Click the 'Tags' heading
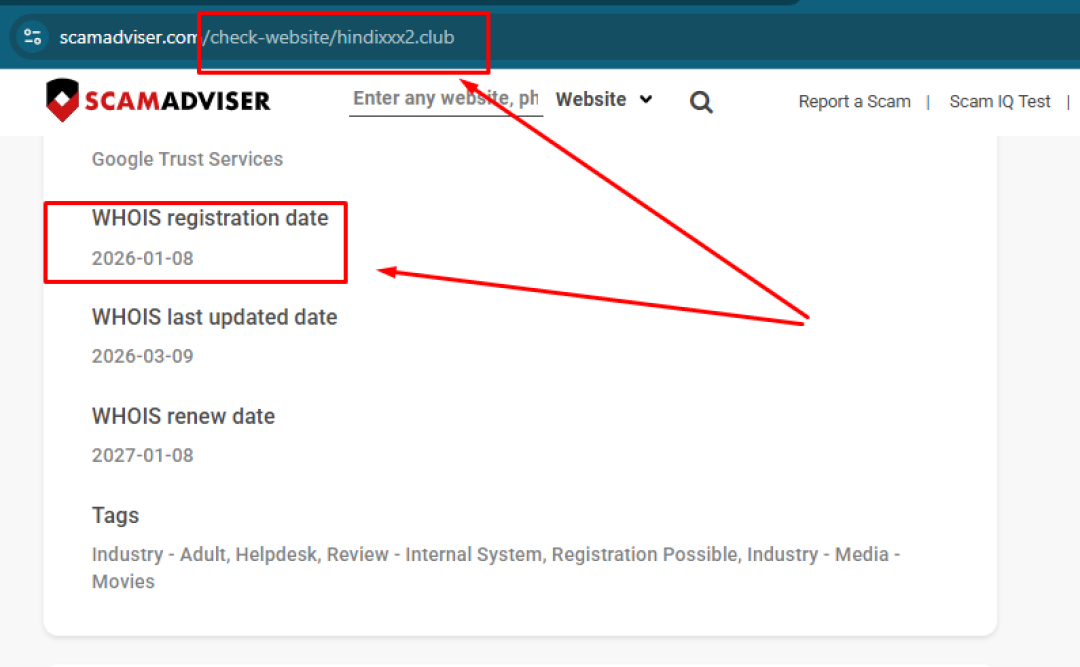1080x667 pixels. [x=116, y=515]
